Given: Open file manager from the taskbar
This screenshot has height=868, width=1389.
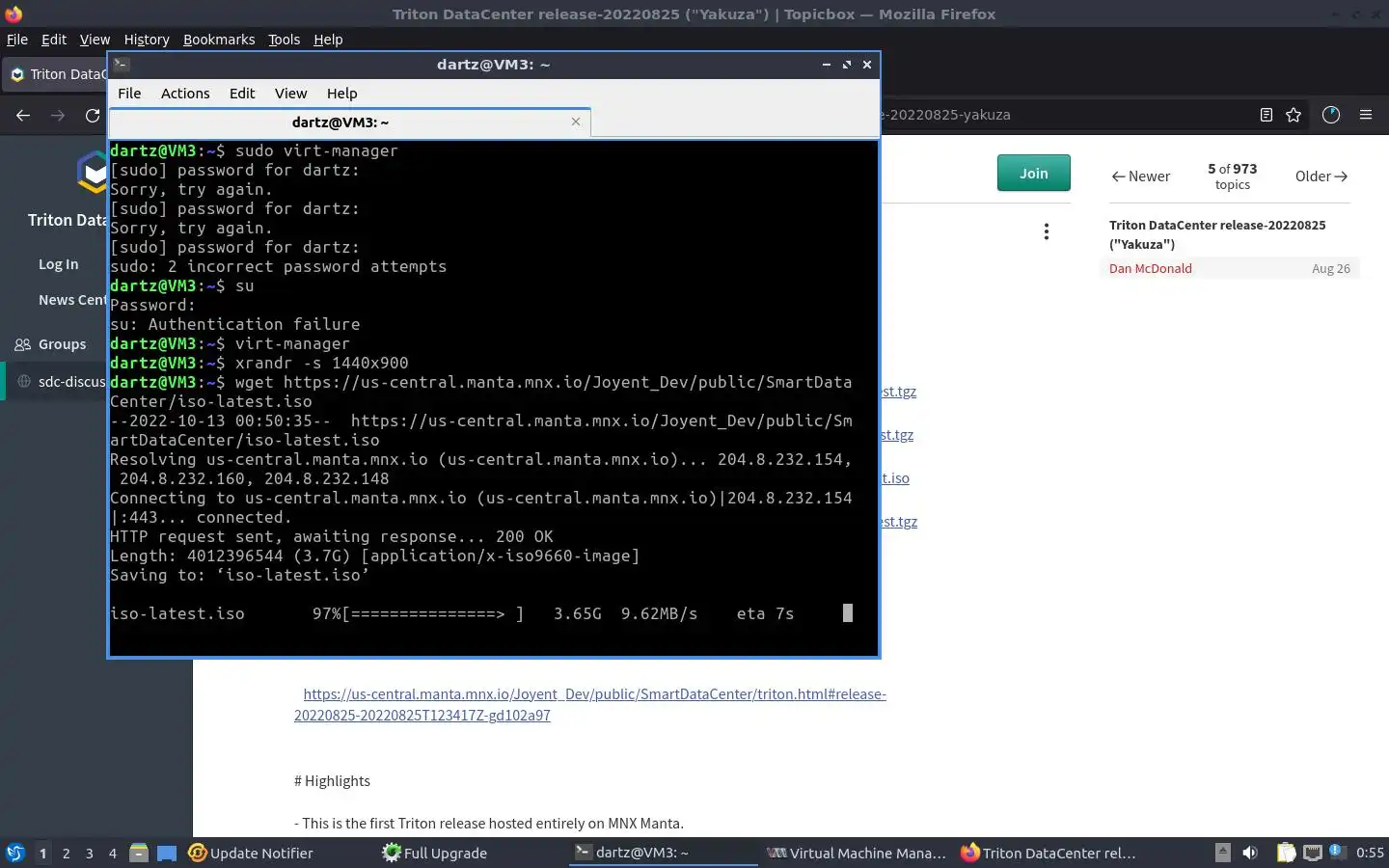Looking at the screenshot, I should 139,853.
